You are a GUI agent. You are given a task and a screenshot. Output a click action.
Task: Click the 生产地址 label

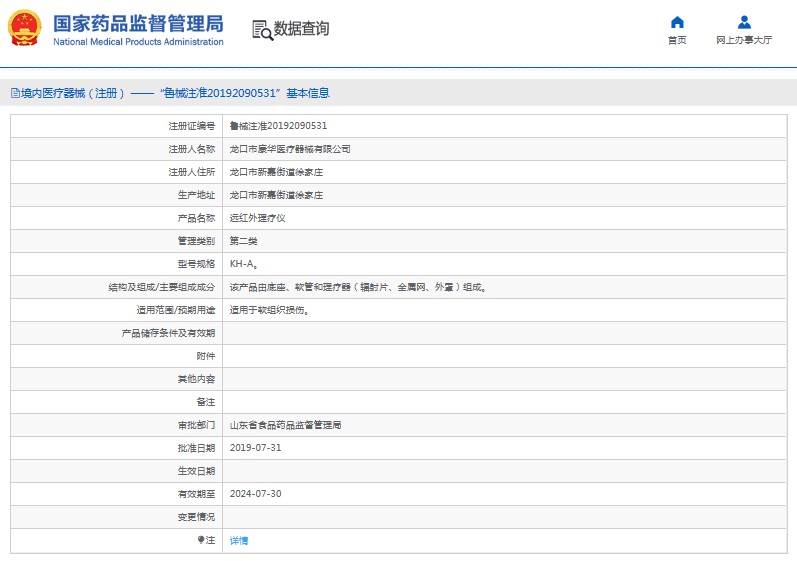[196, 195]
